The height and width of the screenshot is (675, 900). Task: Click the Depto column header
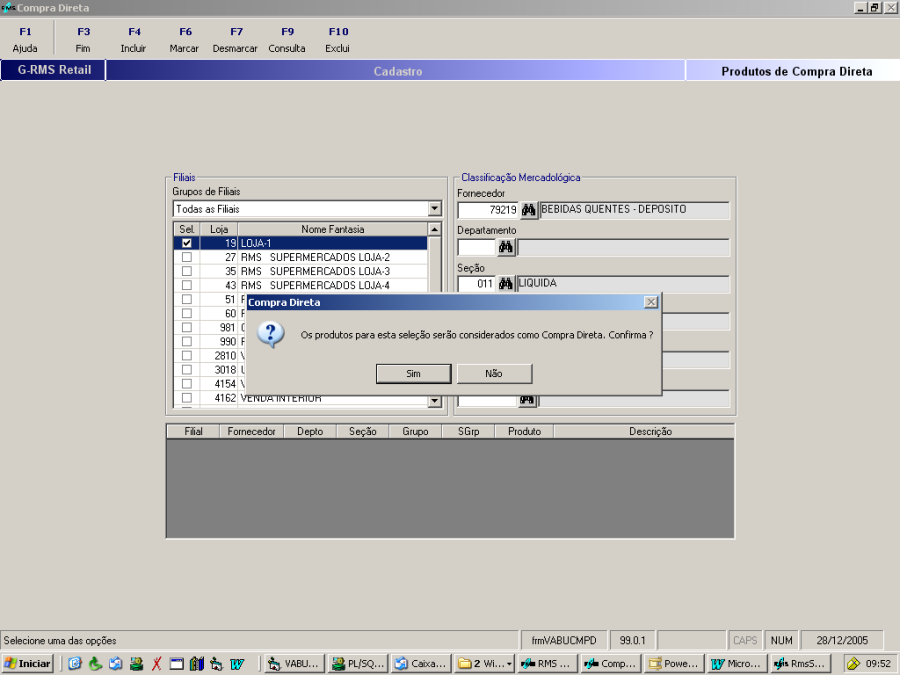click(310, 432)
